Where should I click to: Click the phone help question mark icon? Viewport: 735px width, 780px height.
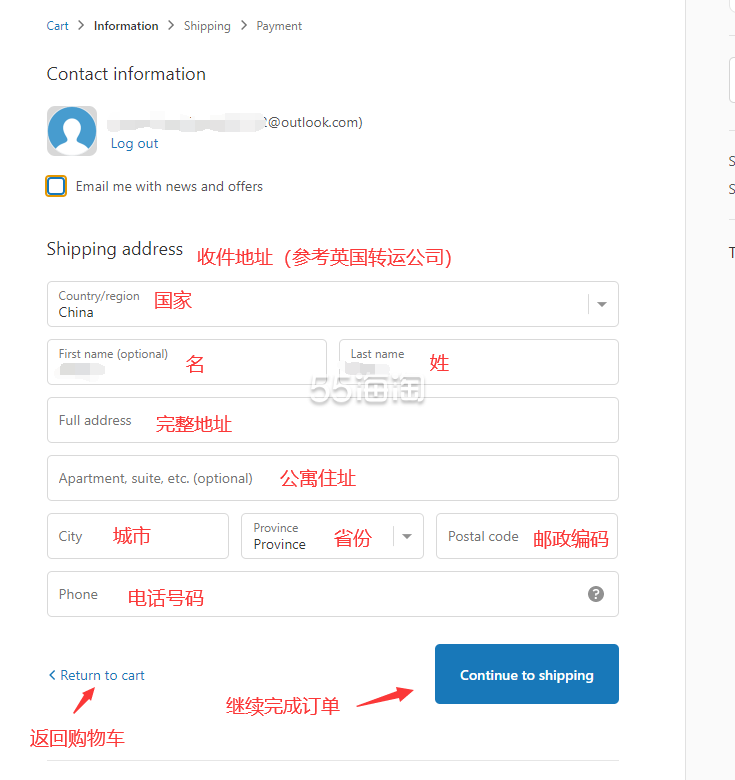point(596,594)
